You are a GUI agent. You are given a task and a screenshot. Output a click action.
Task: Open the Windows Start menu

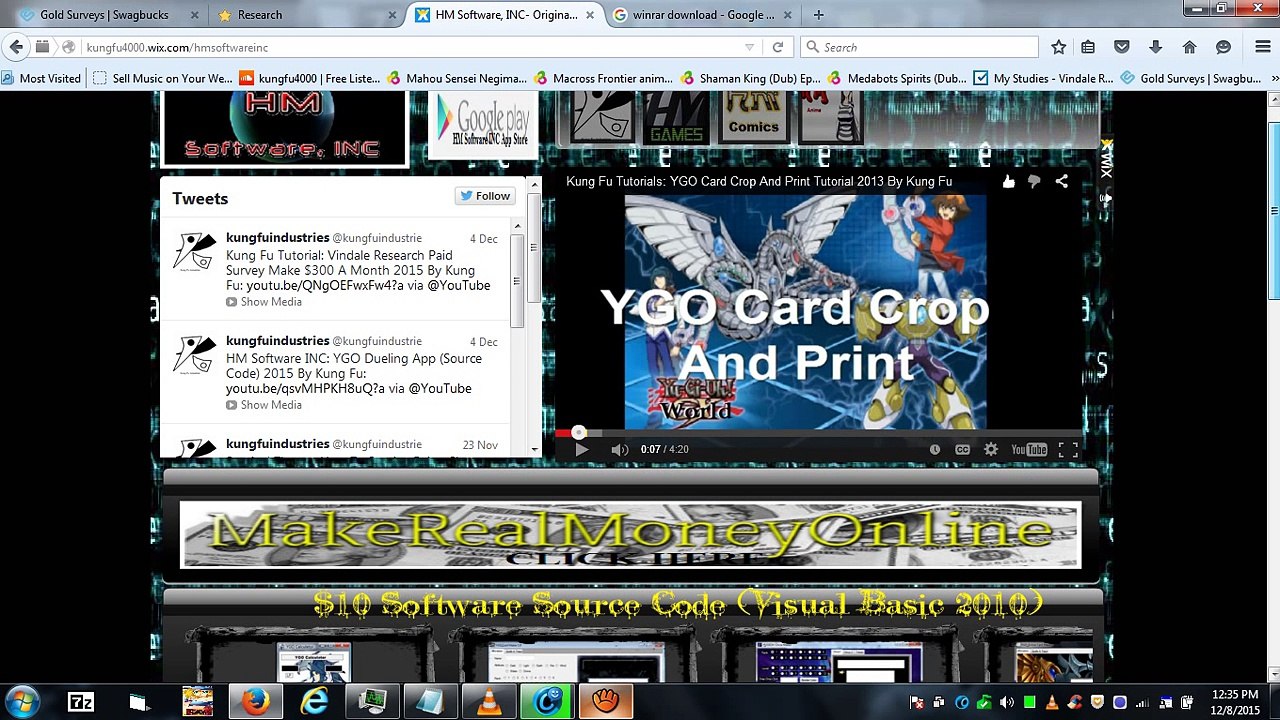click(22, 702)
